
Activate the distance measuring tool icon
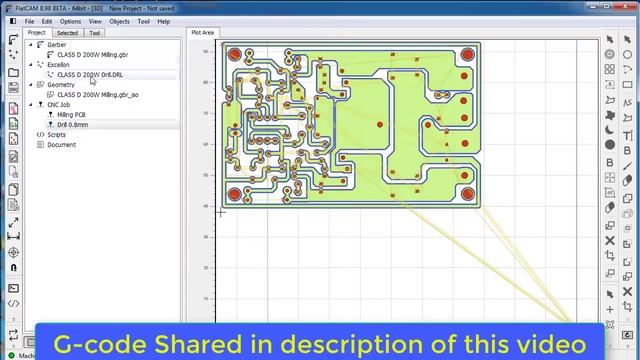(x=13, y=237)
